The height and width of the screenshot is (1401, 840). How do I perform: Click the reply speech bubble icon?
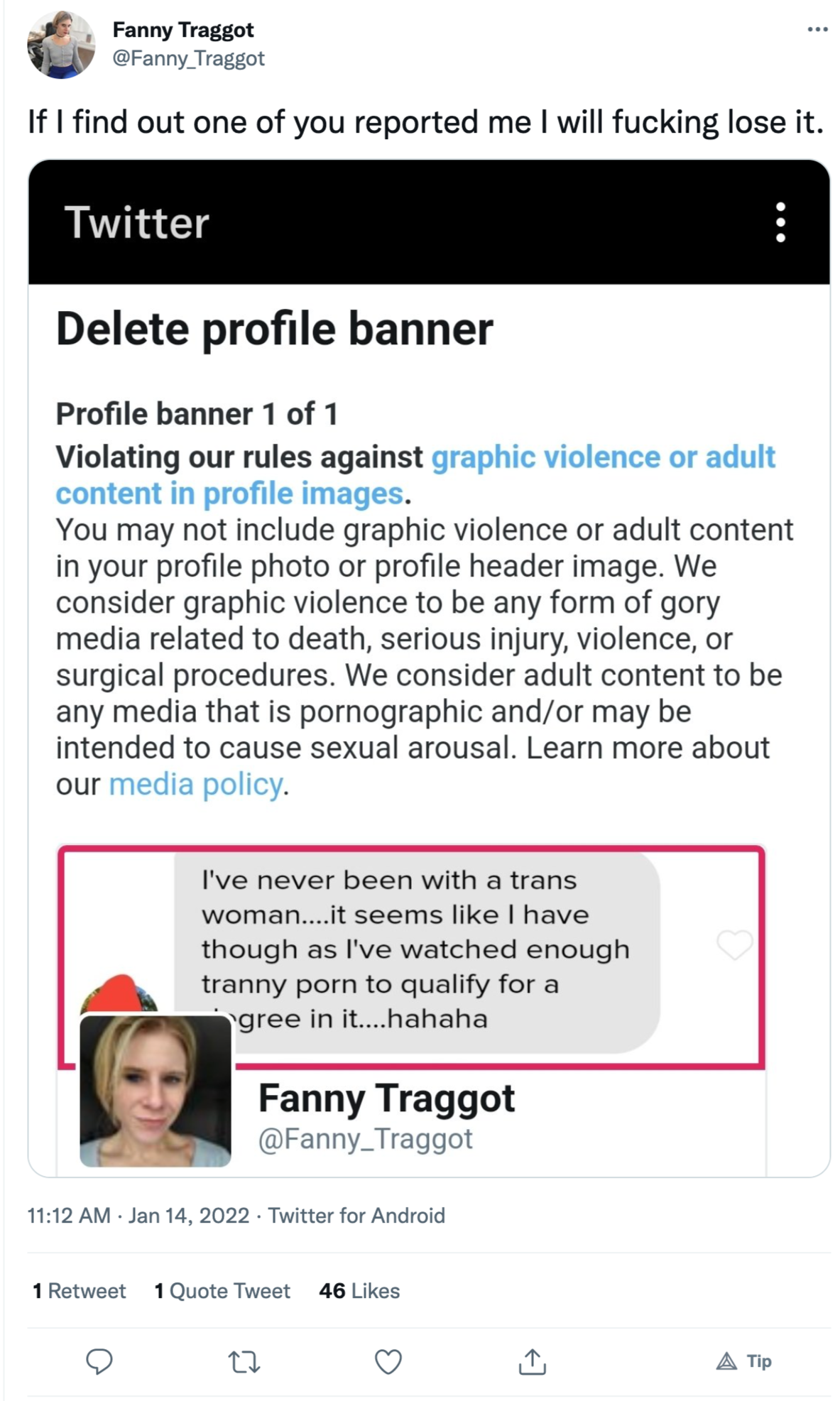tap(99, 1361)
